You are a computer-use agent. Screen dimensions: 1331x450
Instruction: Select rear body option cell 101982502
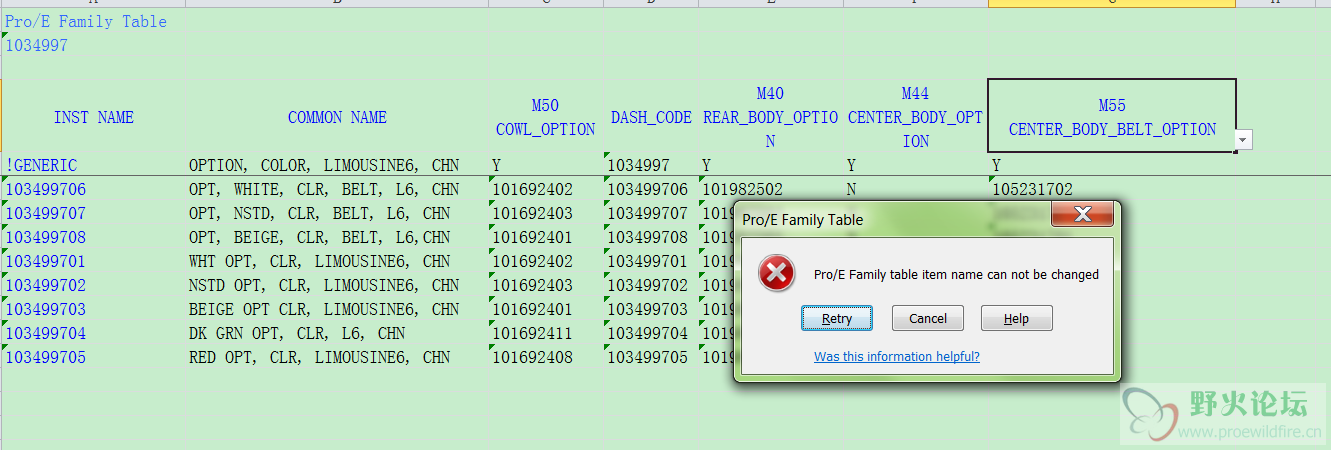coord(770,189)
